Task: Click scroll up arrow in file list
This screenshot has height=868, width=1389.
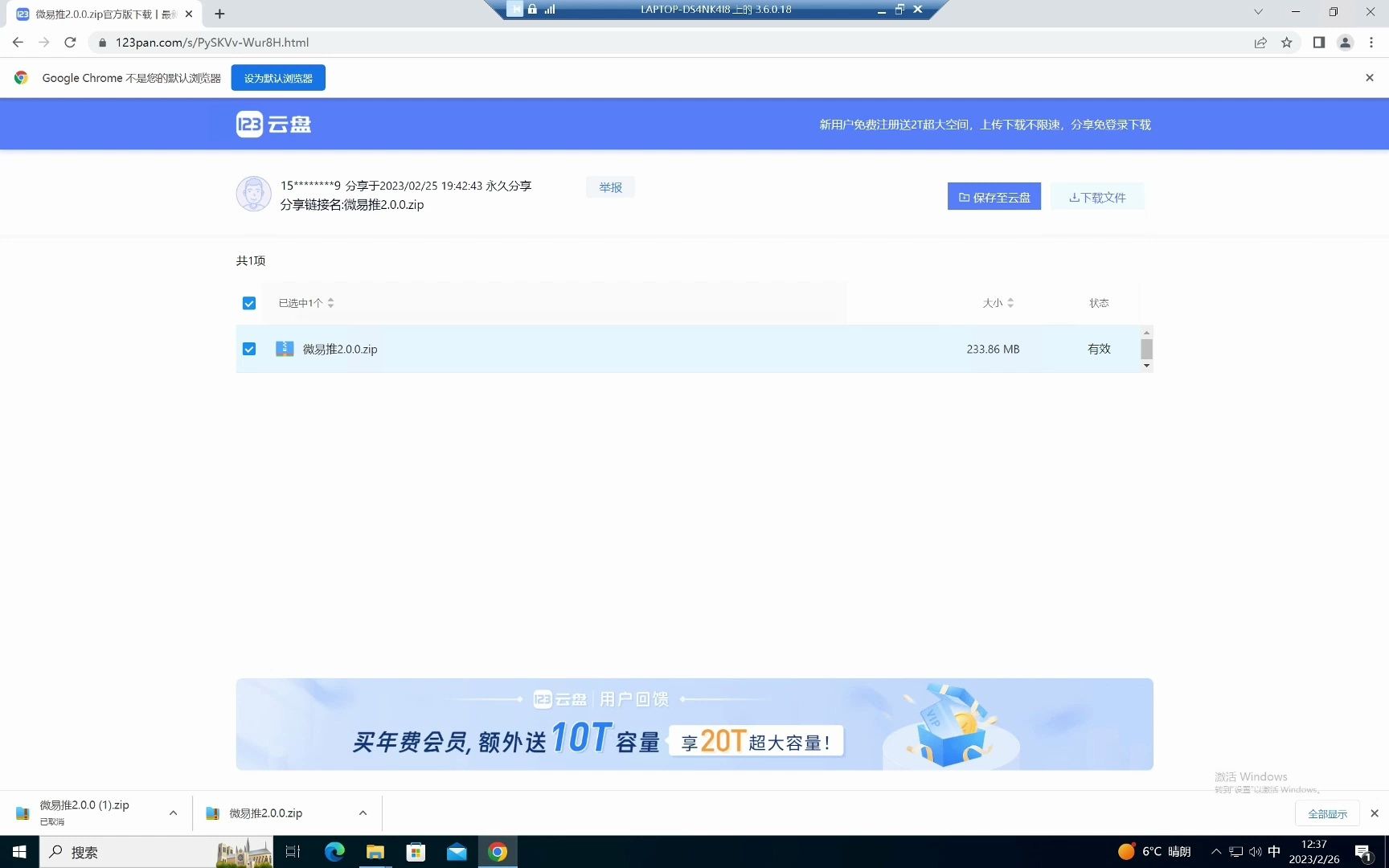Action: tap(1146, 332)
